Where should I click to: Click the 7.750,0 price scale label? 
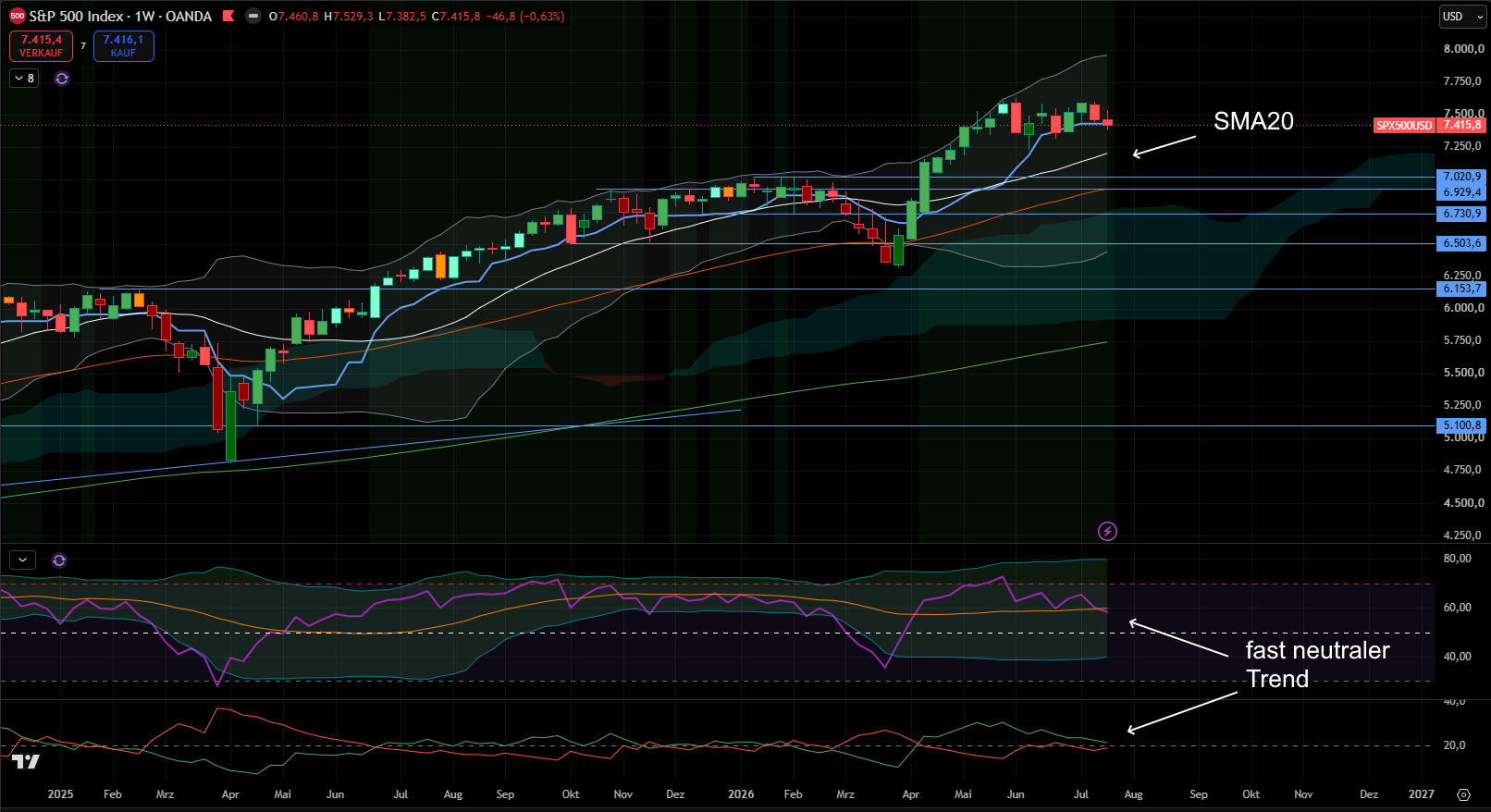pos(1463,81)
